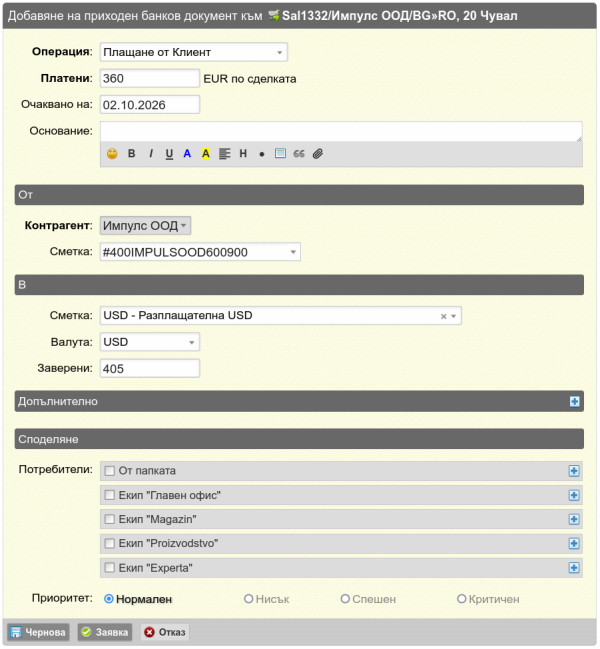Click the Споделяне section header

pos(299,439)
